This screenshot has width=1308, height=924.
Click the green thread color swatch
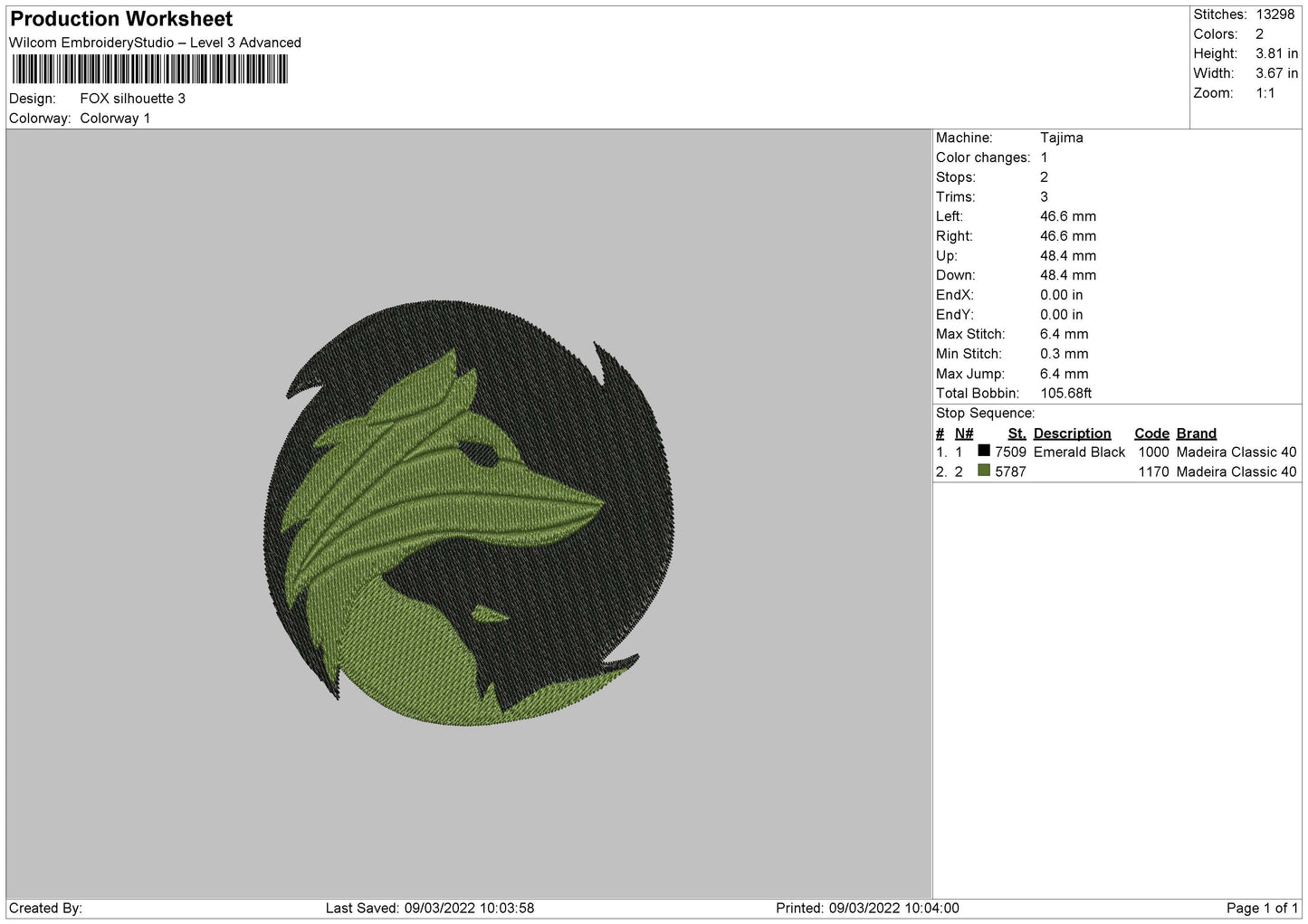pos(984,470)
